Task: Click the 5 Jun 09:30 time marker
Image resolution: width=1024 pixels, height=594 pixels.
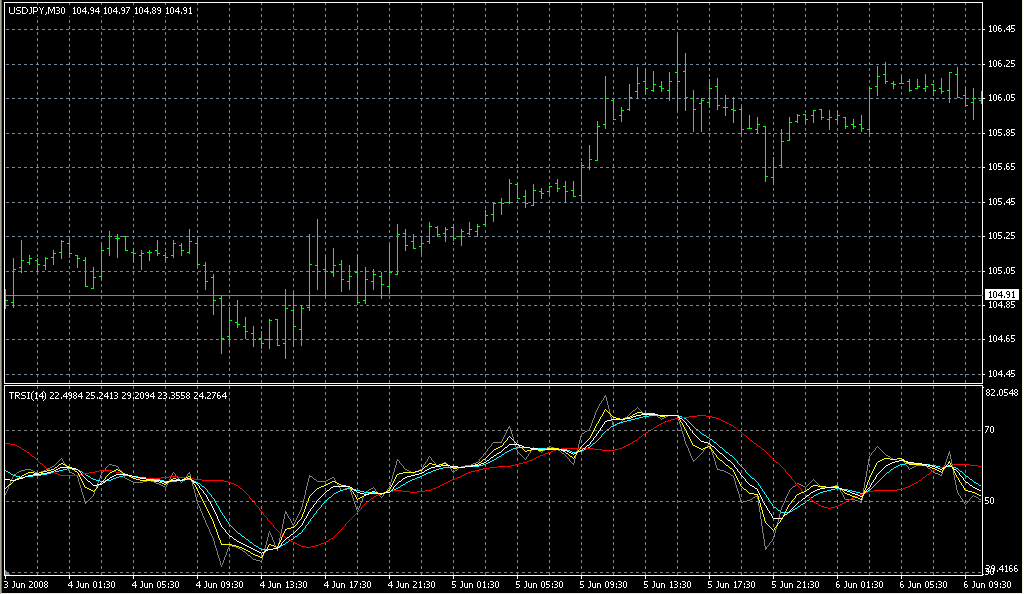Action: 603,583
